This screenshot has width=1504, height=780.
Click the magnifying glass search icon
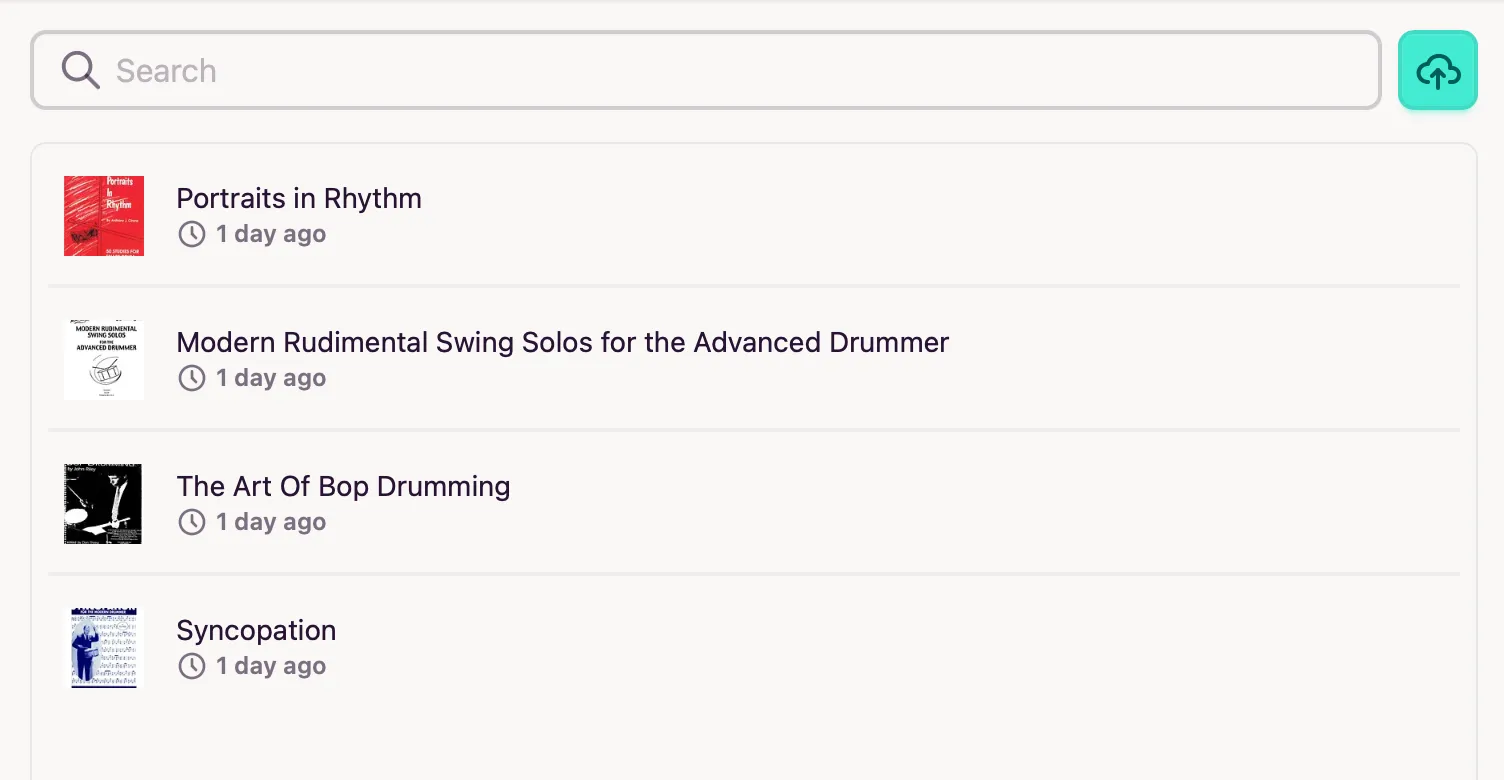[x=80, y=70]
